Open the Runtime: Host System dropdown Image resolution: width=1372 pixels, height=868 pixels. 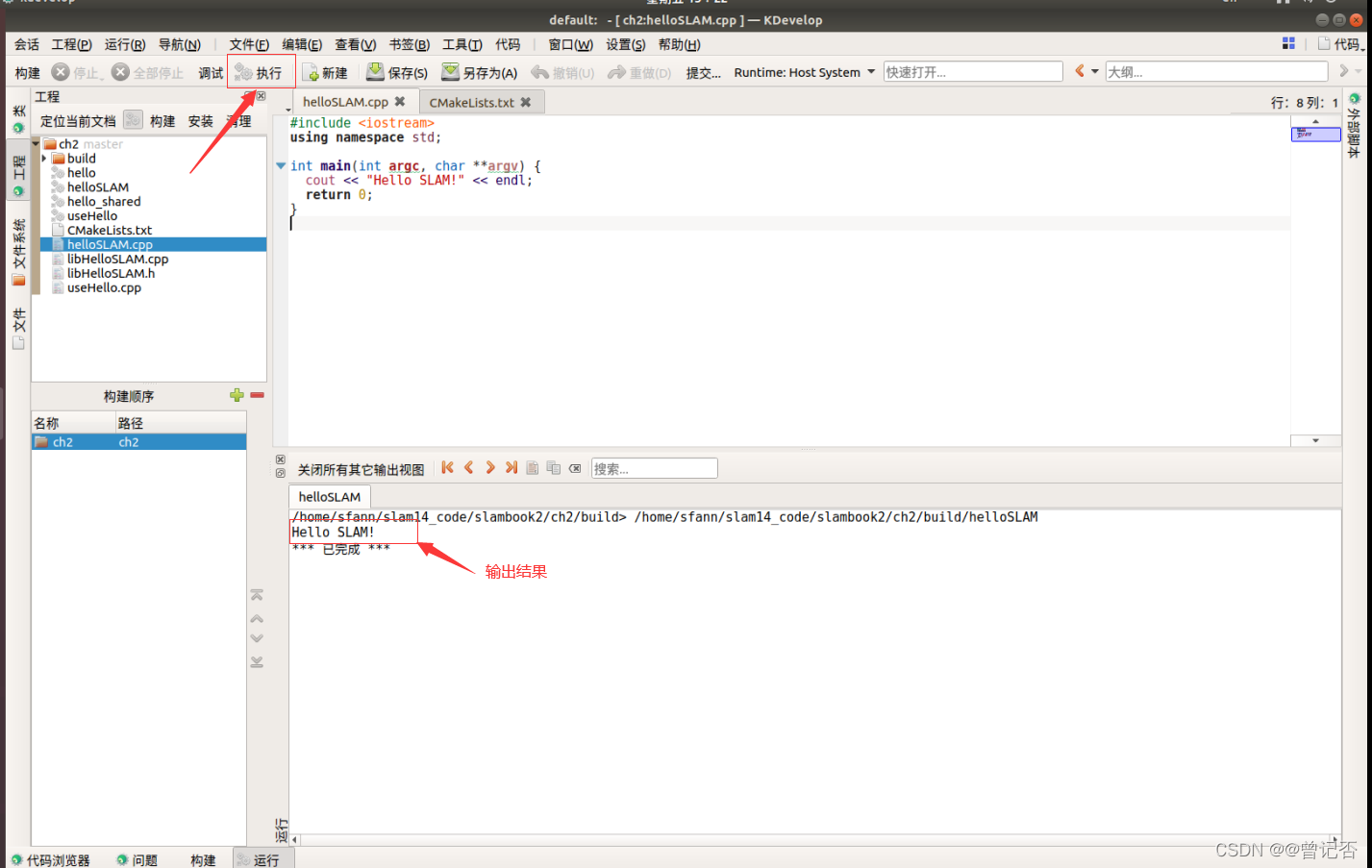[804, 72]
